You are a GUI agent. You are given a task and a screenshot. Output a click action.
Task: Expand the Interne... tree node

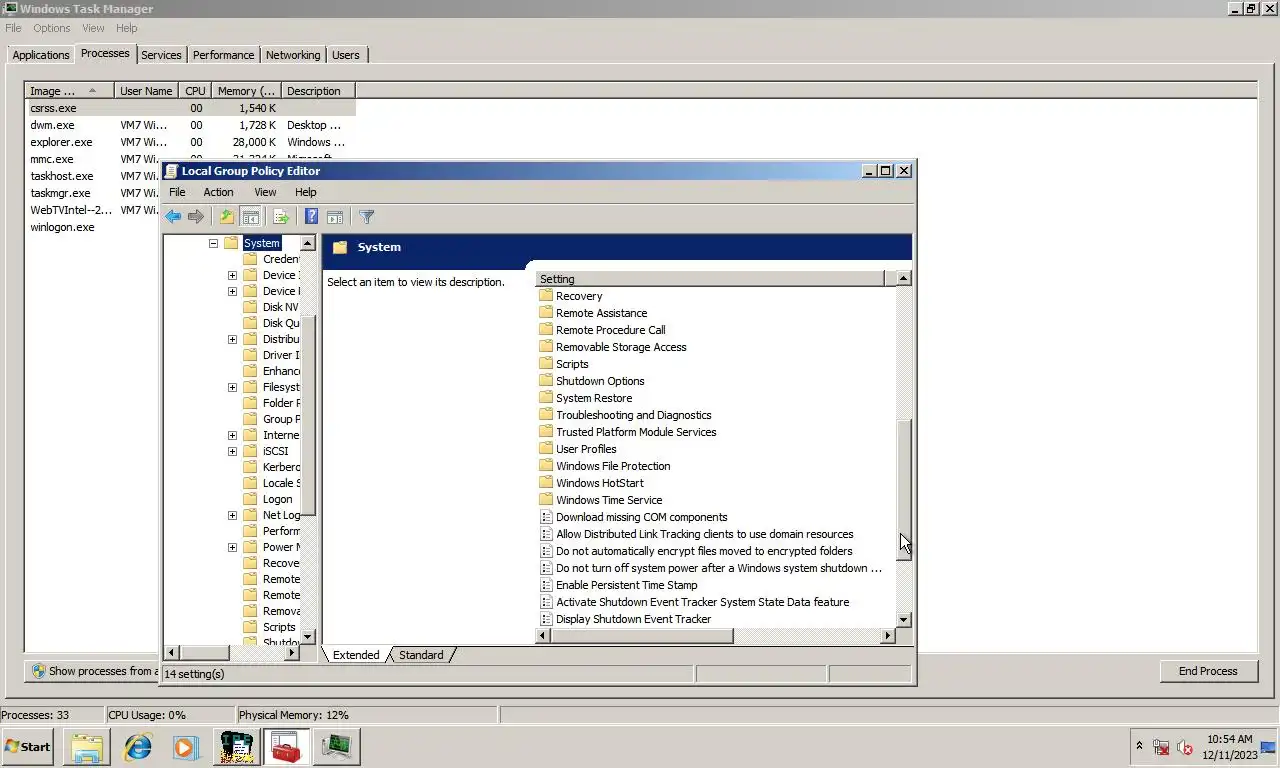[x=232, y=435]
